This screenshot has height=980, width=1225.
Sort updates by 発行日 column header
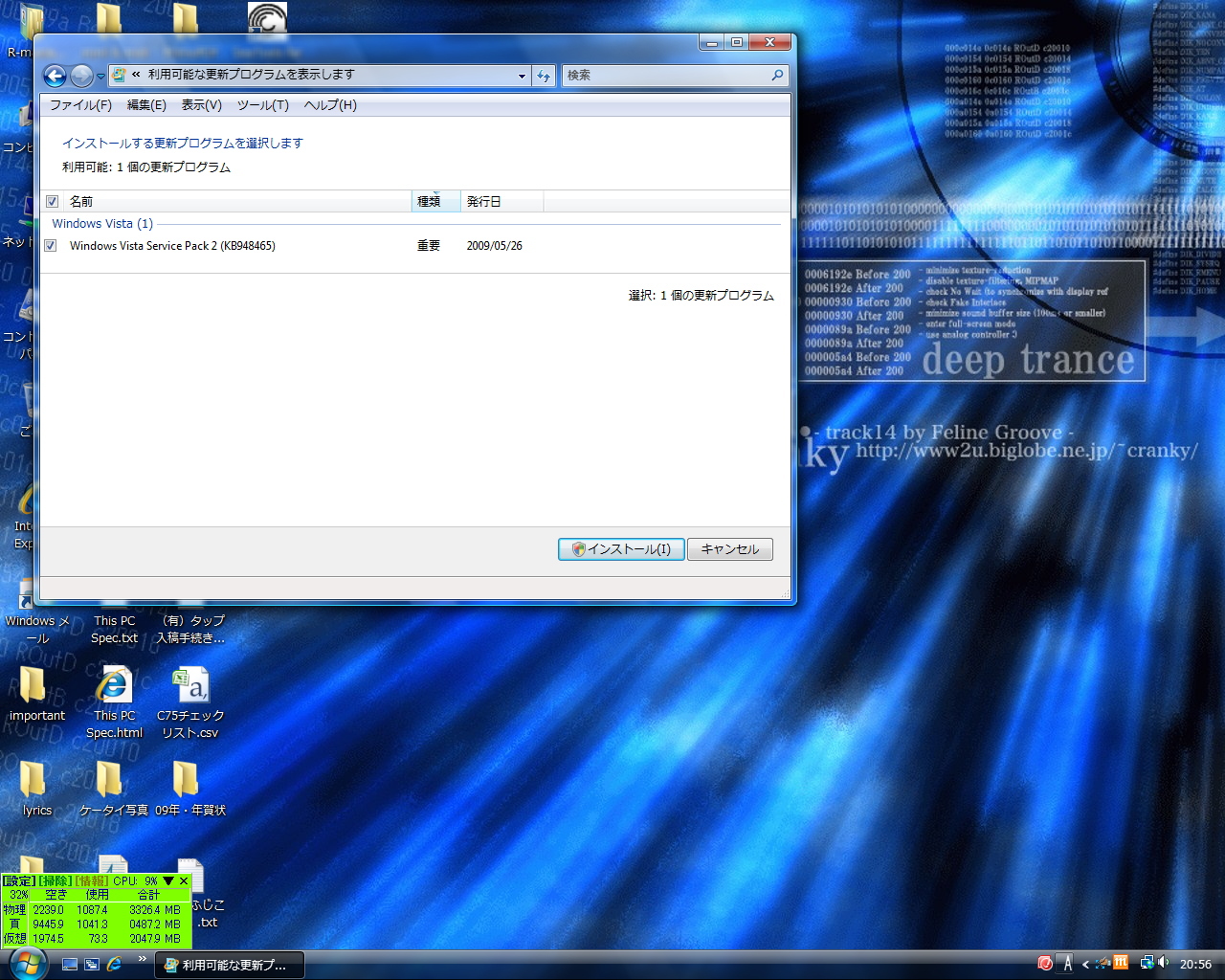(502, 201)
